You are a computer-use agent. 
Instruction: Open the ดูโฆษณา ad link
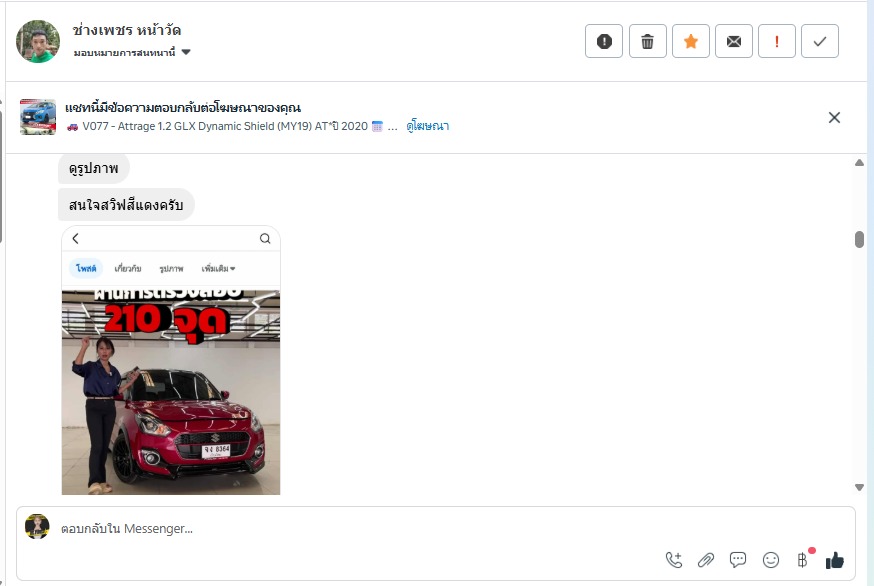tap(428, 126)
